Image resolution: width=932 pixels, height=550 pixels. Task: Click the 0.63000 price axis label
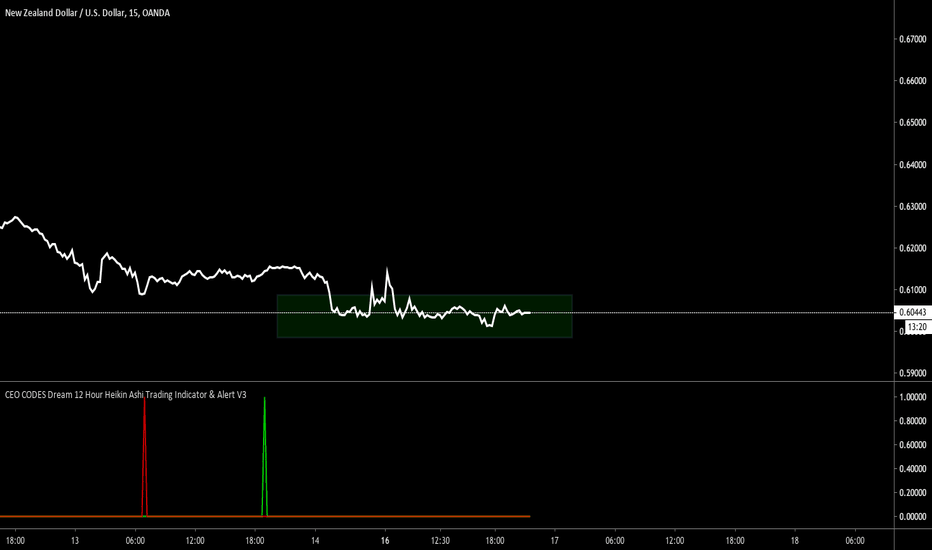[x=912, y=206]
